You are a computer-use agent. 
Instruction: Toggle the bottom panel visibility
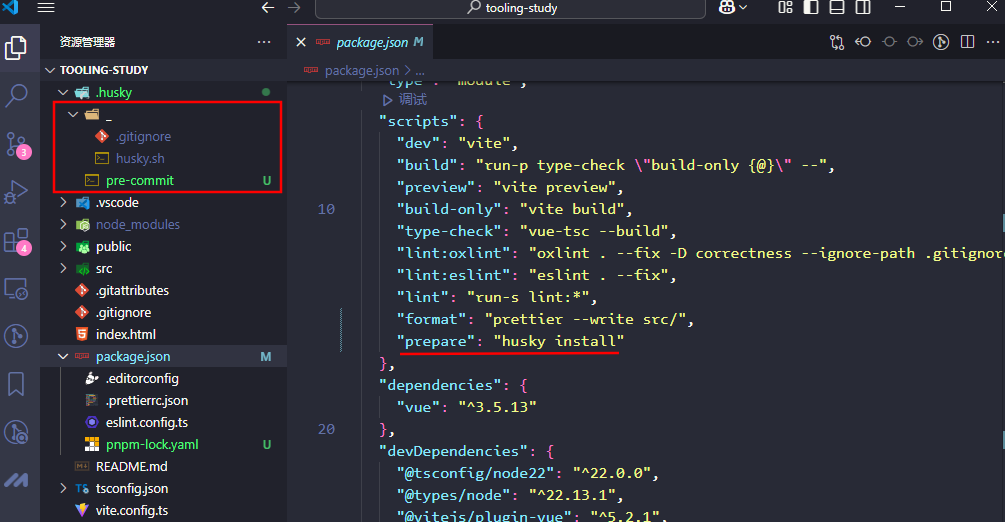pos(836,8)
